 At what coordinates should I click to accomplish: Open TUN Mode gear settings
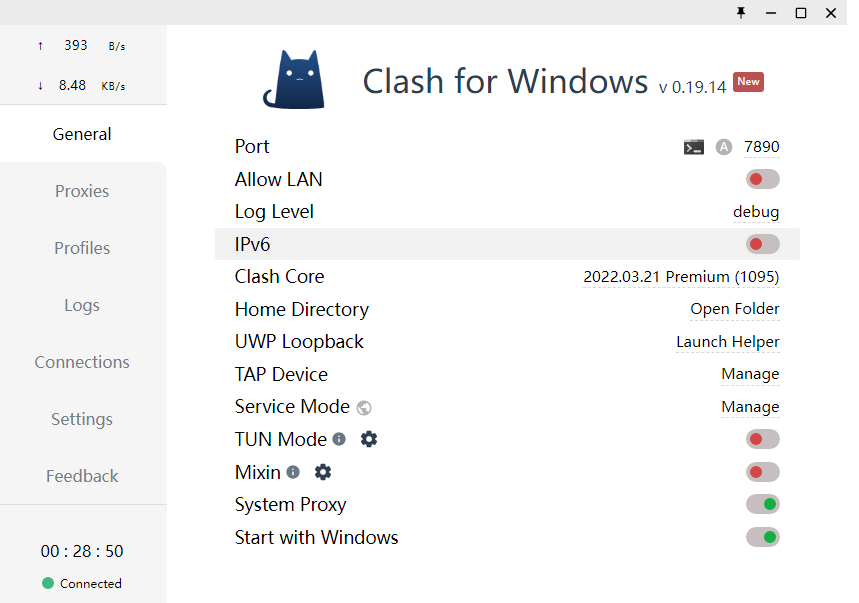pyautogui.click(x=369, y=439)
